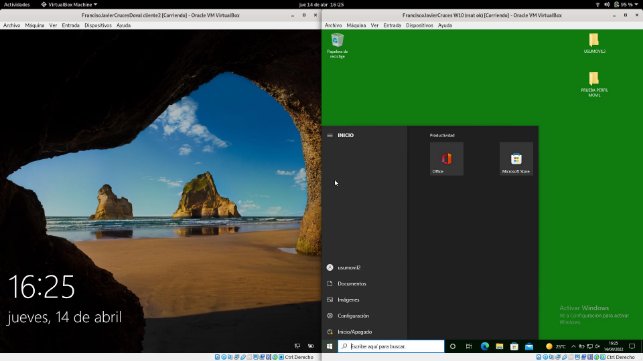Open Archivo menu in the W10 window
Viewport: 643px width, 361px height.
tap(333, 25)
